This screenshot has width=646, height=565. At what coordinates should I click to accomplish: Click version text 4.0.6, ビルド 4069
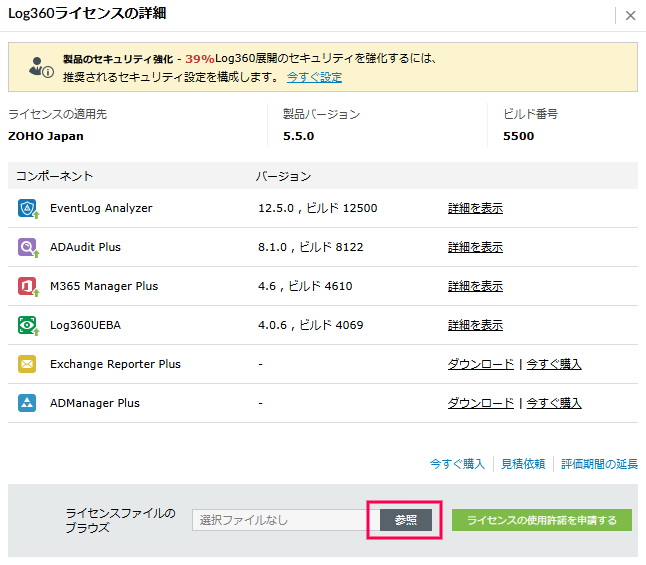click(311, 325)
